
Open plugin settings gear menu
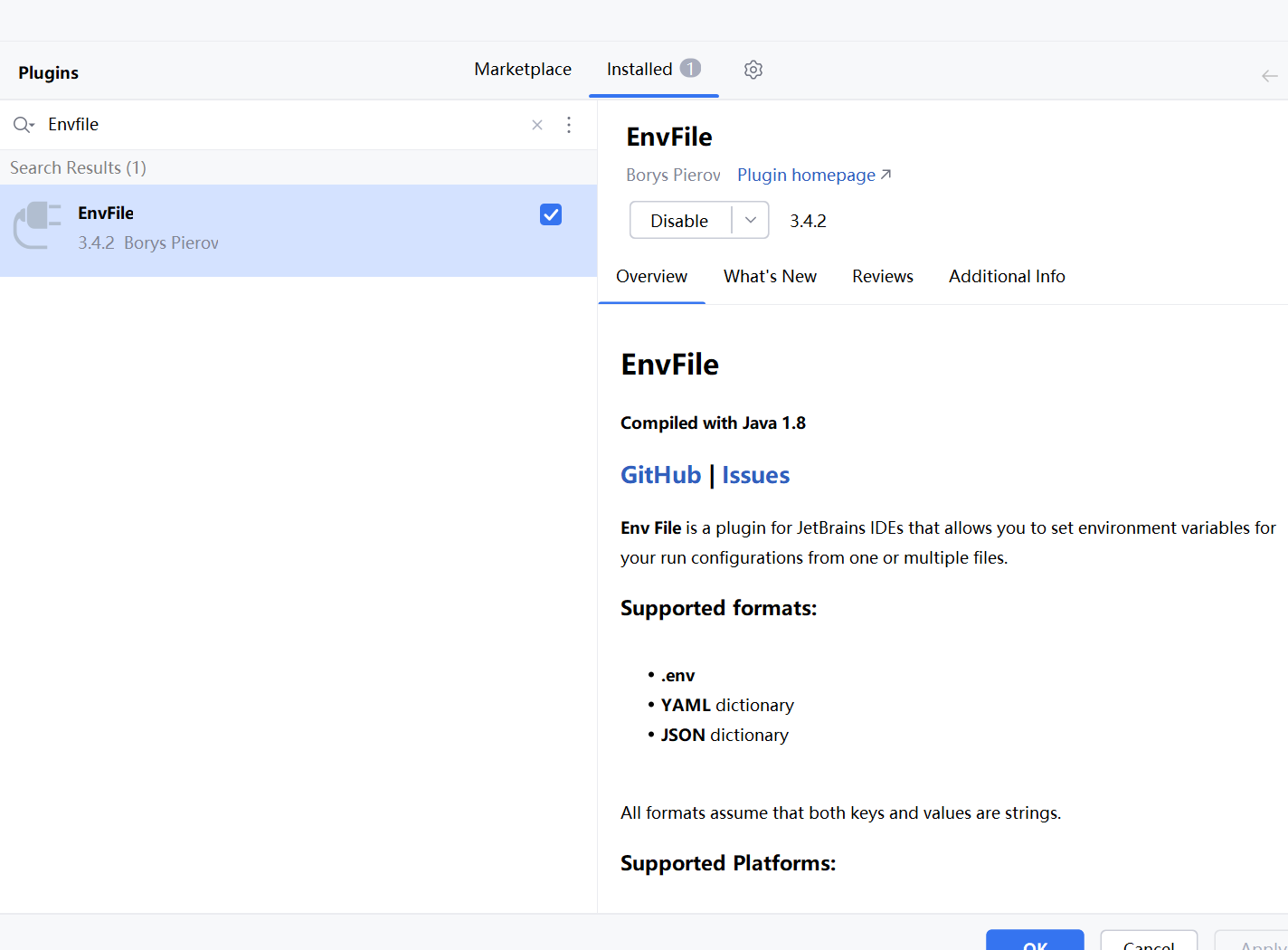[x=753, y=70]
